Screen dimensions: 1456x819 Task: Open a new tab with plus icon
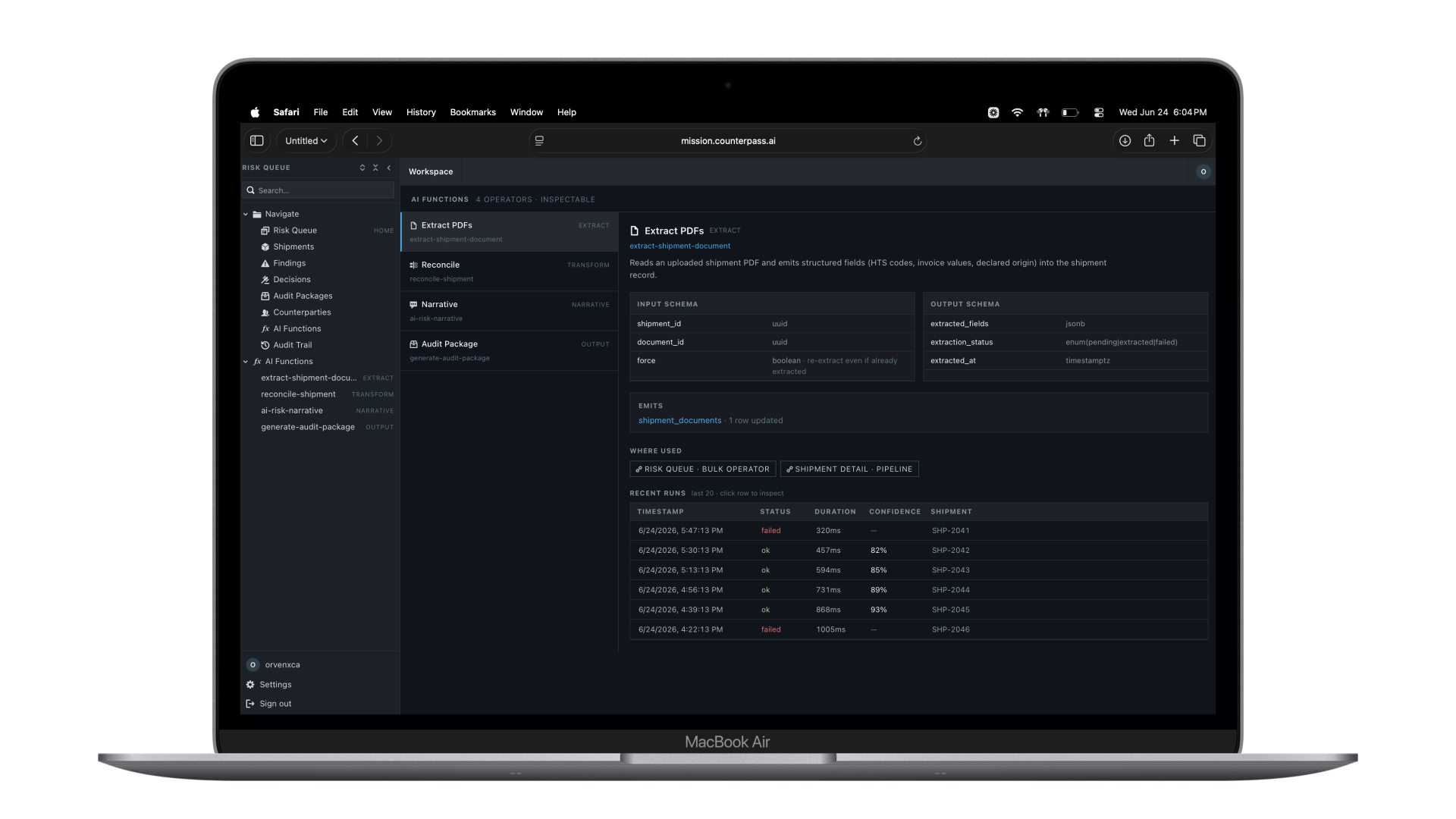[1174, 140]
